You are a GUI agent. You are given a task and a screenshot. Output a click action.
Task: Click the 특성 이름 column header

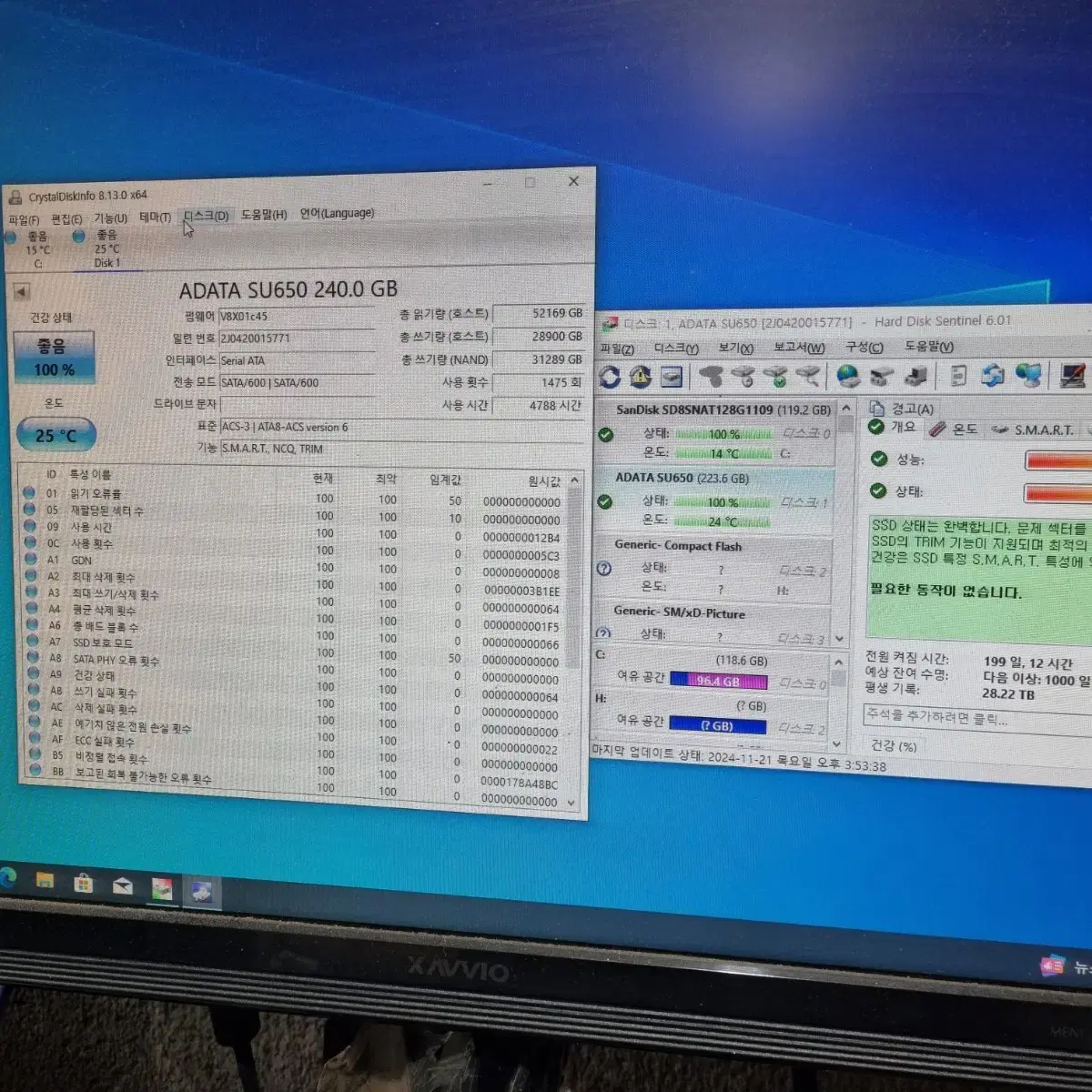tap(90, 474)
